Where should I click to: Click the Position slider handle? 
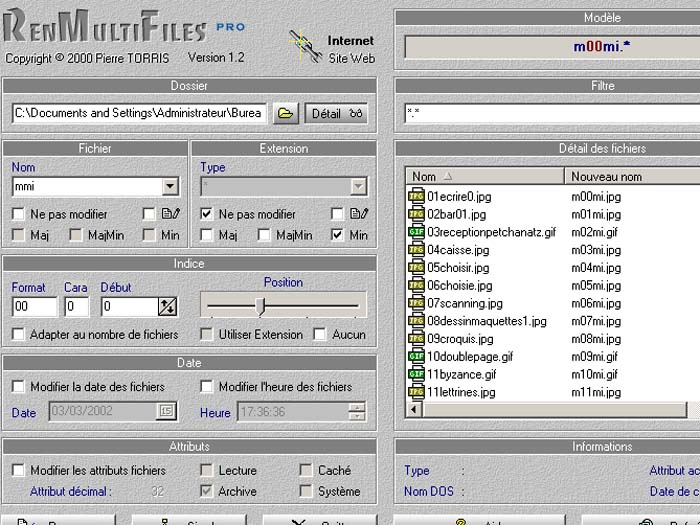(x=262, y=306)
